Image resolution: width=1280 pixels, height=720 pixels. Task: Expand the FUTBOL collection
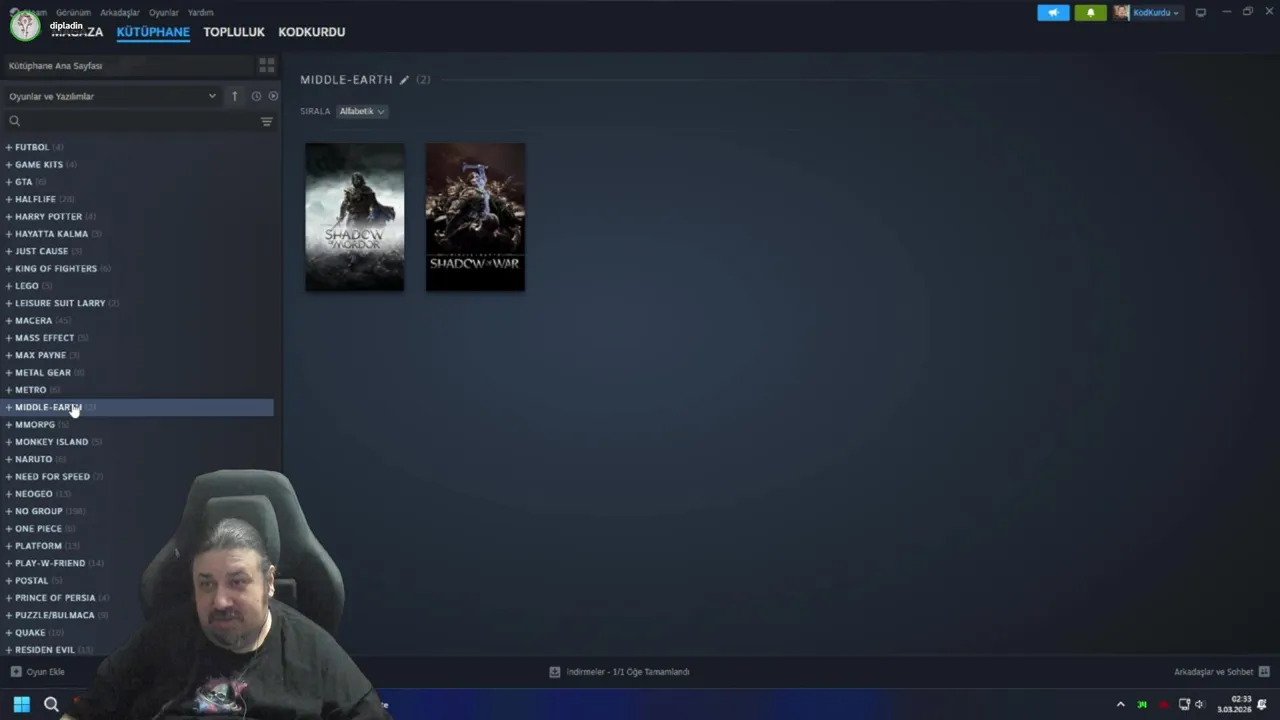tap(9, 147)
